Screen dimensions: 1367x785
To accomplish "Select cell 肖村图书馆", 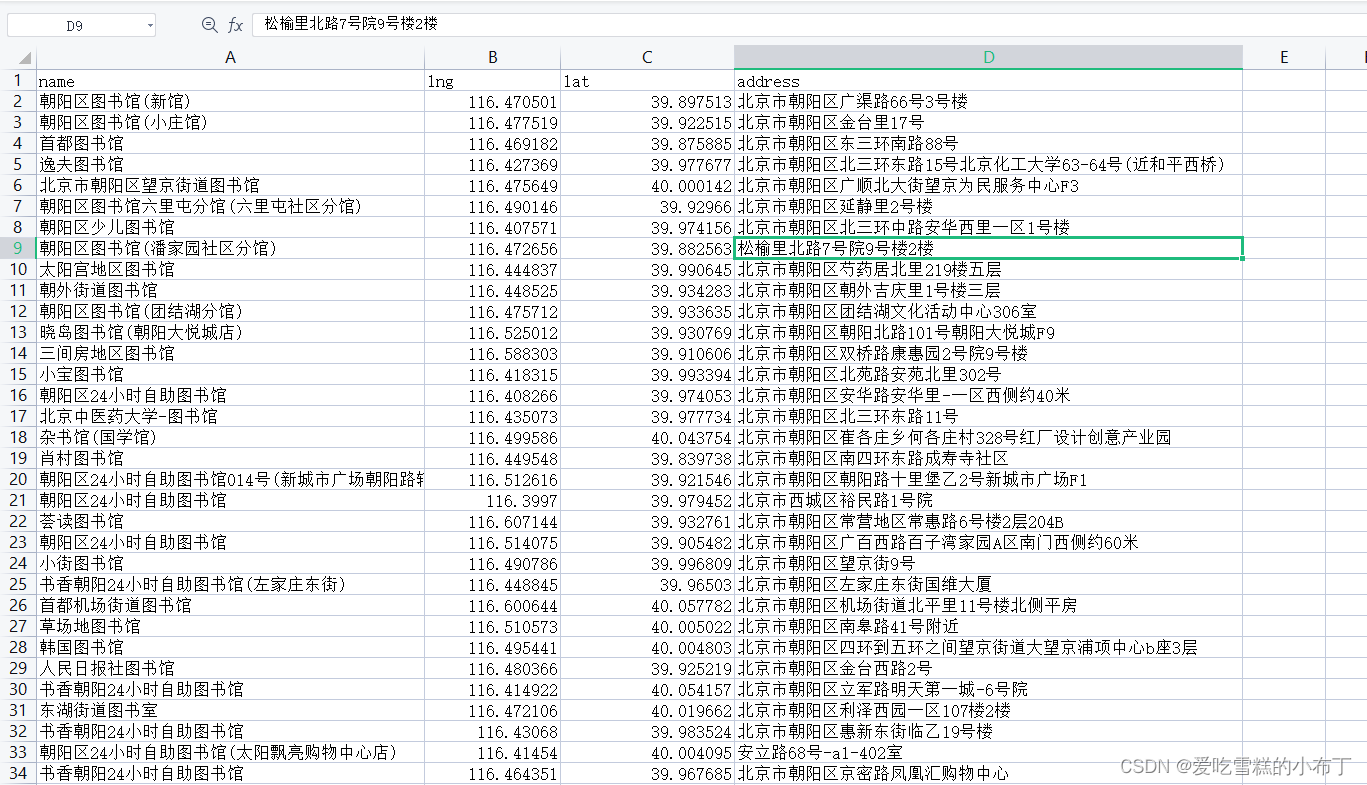I will [x=230, y=458].
